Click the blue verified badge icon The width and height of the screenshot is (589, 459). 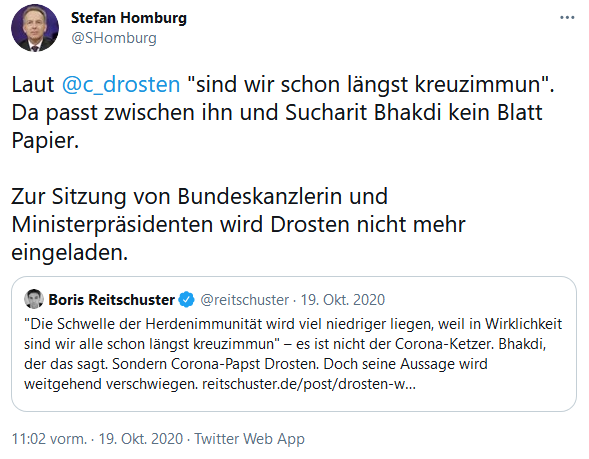point(186,300)
